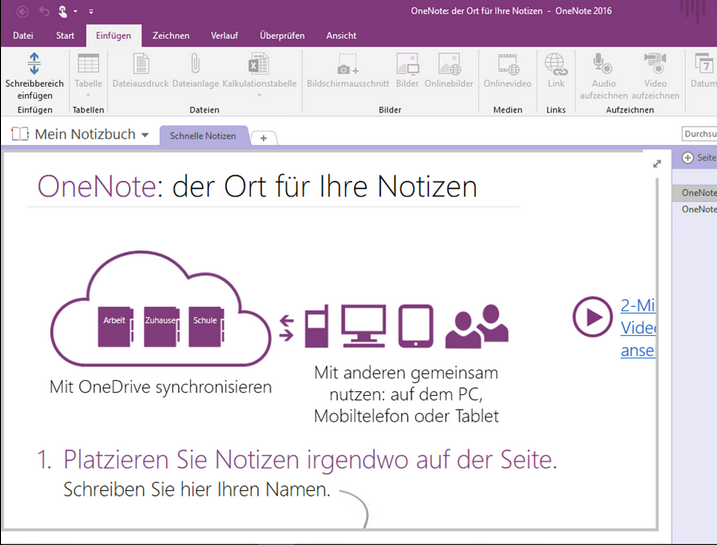Open the Datei menu
717x545 pixels.
[x=23, y=35]
